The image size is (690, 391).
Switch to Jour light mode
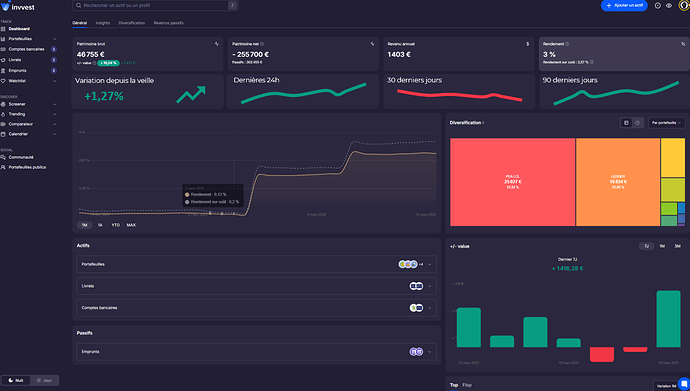point(44,380)
